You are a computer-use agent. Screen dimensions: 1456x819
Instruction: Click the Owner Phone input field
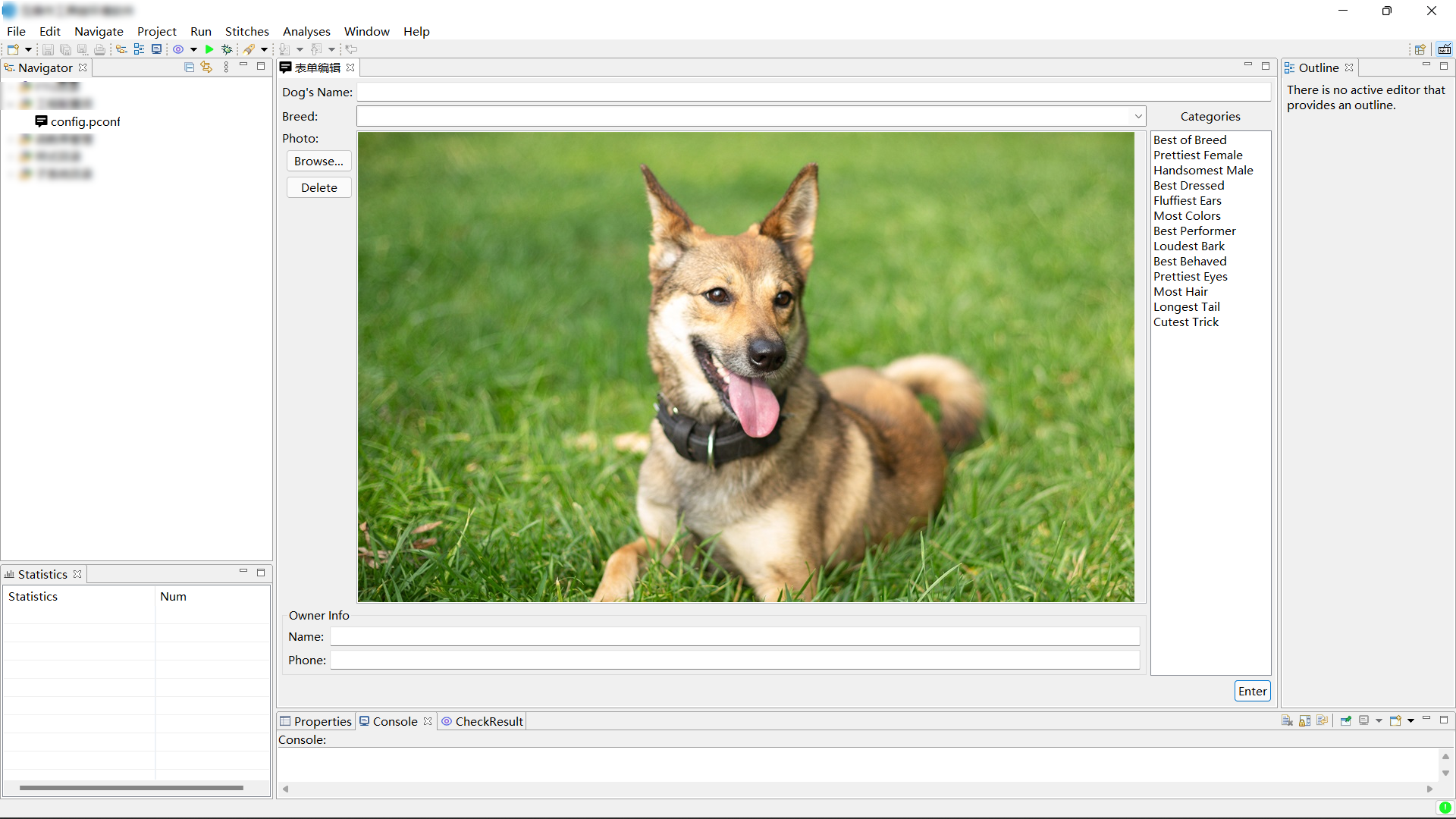(x=735, y=660)
